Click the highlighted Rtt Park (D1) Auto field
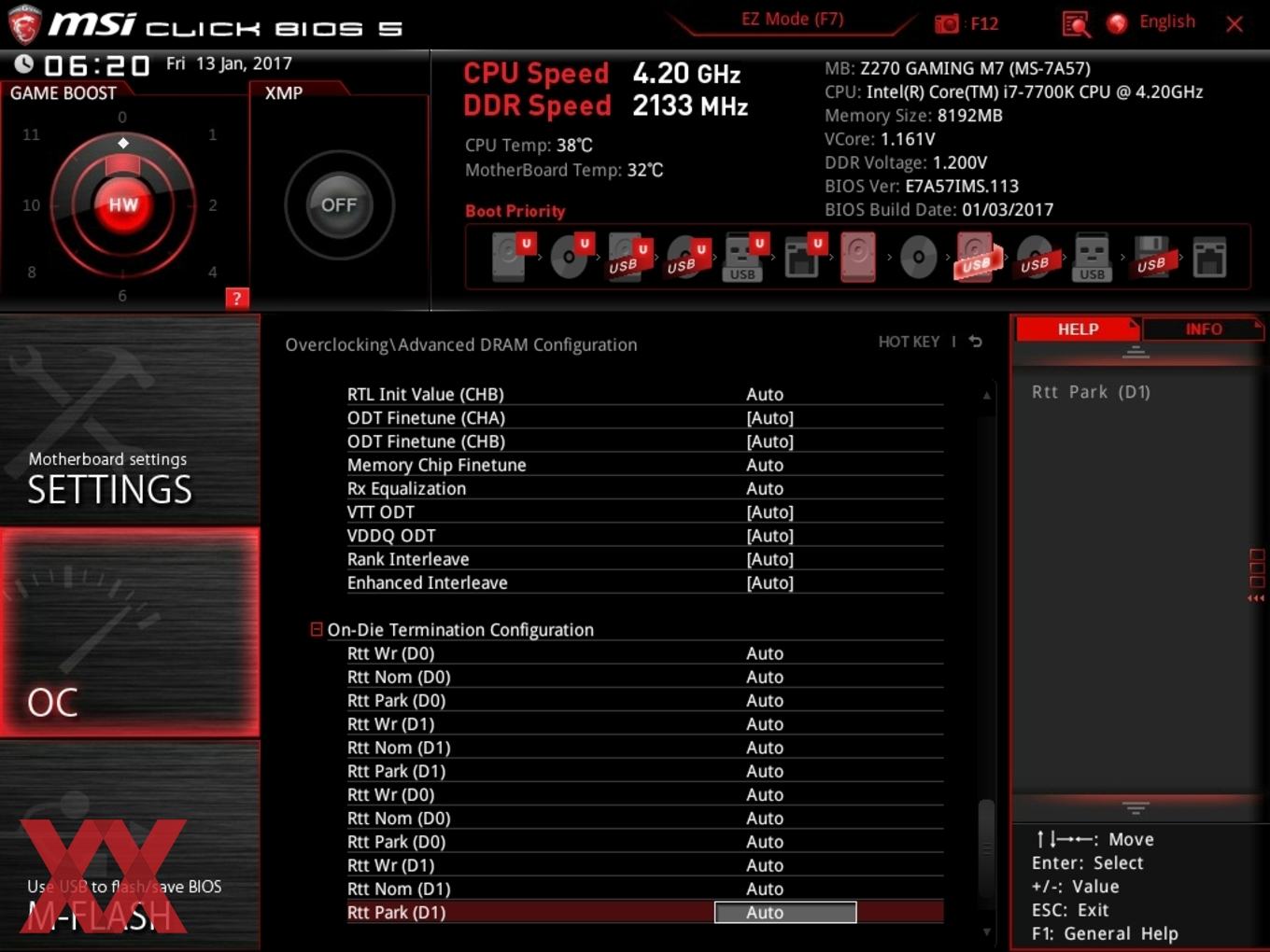The width and height of the screenshot is (1270, 952). (x=785, y=912)
